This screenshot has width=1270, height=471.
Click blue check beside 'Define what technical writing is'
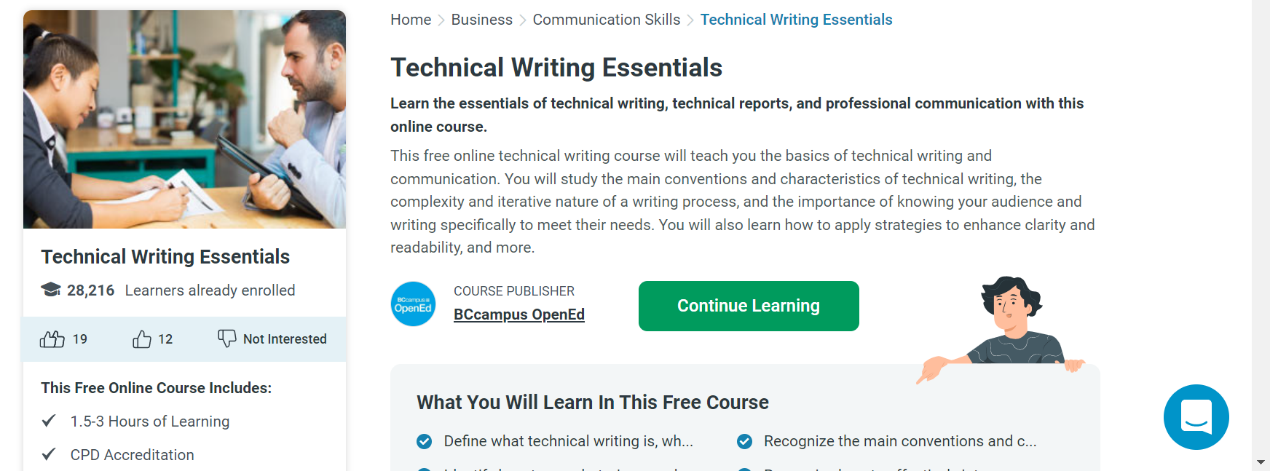click(424, 441)
